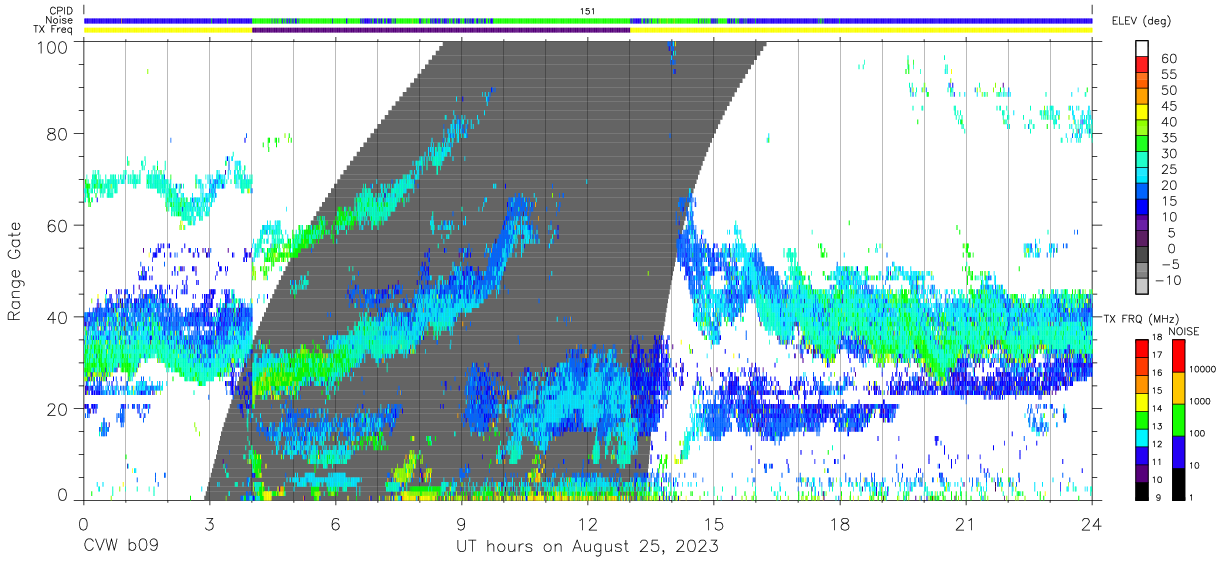Image resolution: width=1228 pixels, height=567 pixels.
Task: Click the 'Noise' row label at top left
Action: coord(60,20)
